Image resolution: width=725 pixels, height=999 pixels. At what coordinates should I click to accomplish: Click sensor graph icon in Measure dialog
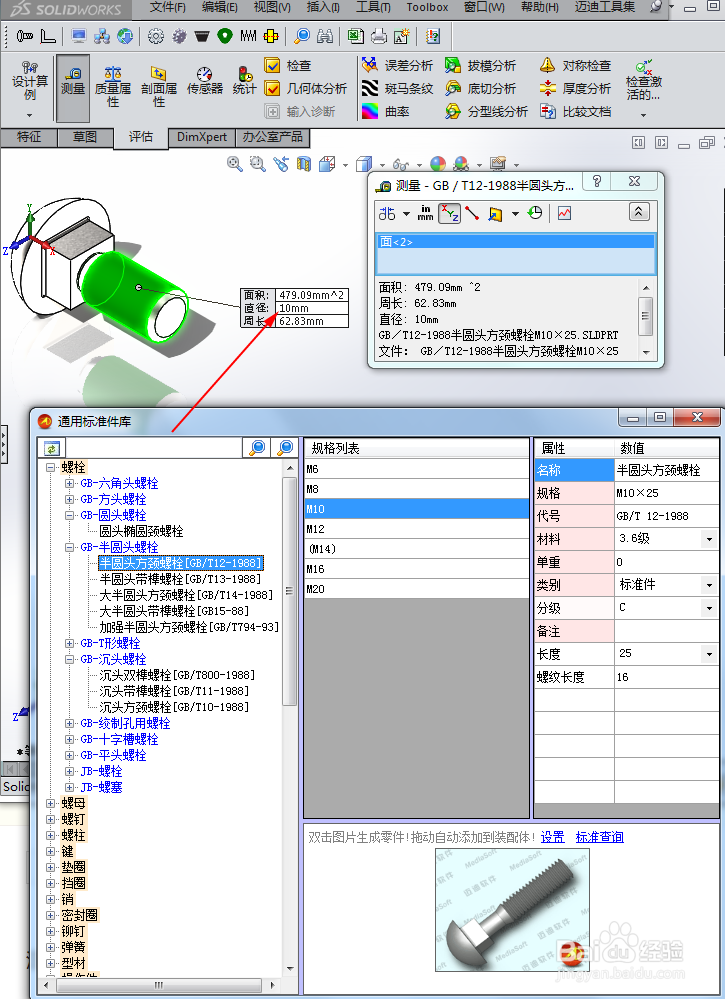pyautogui.click(x=564, y=213)
